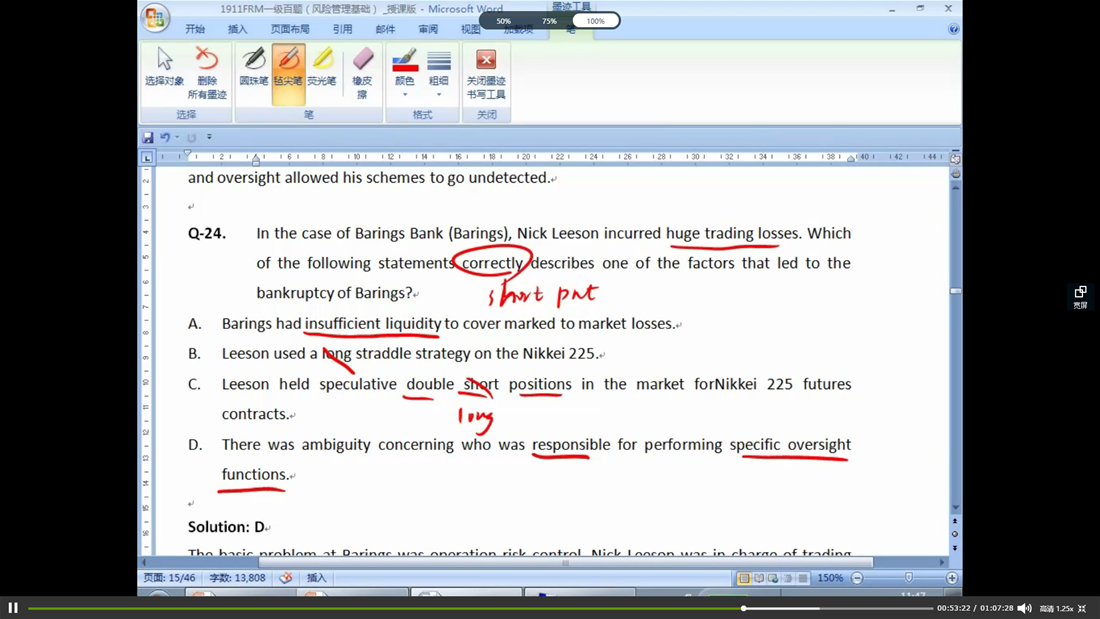Click the text 'Solution: D'
This screenshot has width=1100, height=619.
pos(226,526)
